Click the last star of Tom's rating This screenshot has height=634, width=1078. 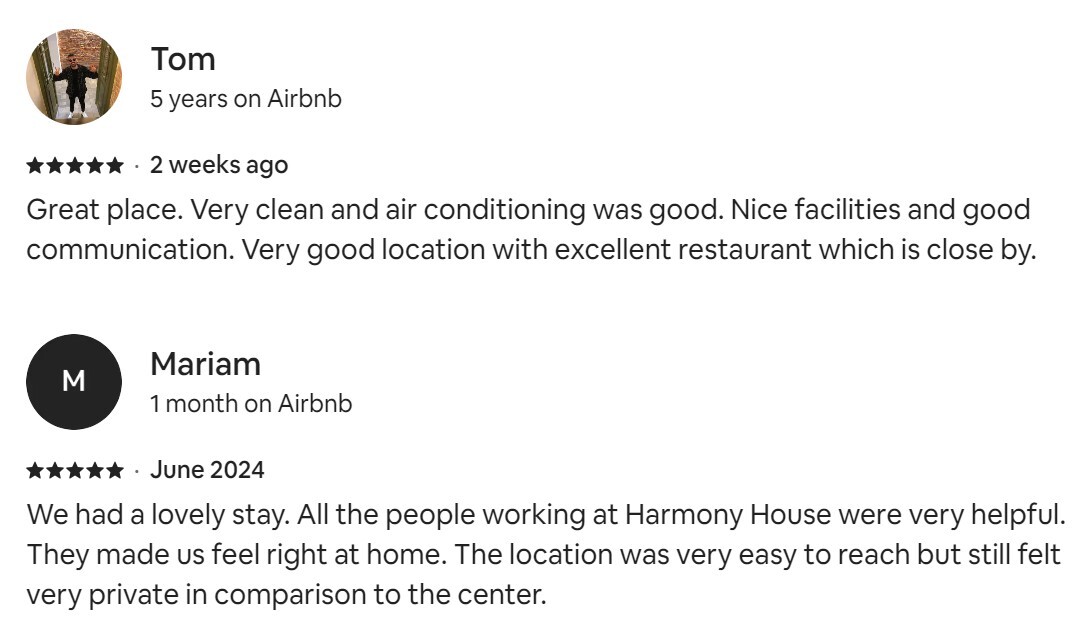[x=115, y=165]
